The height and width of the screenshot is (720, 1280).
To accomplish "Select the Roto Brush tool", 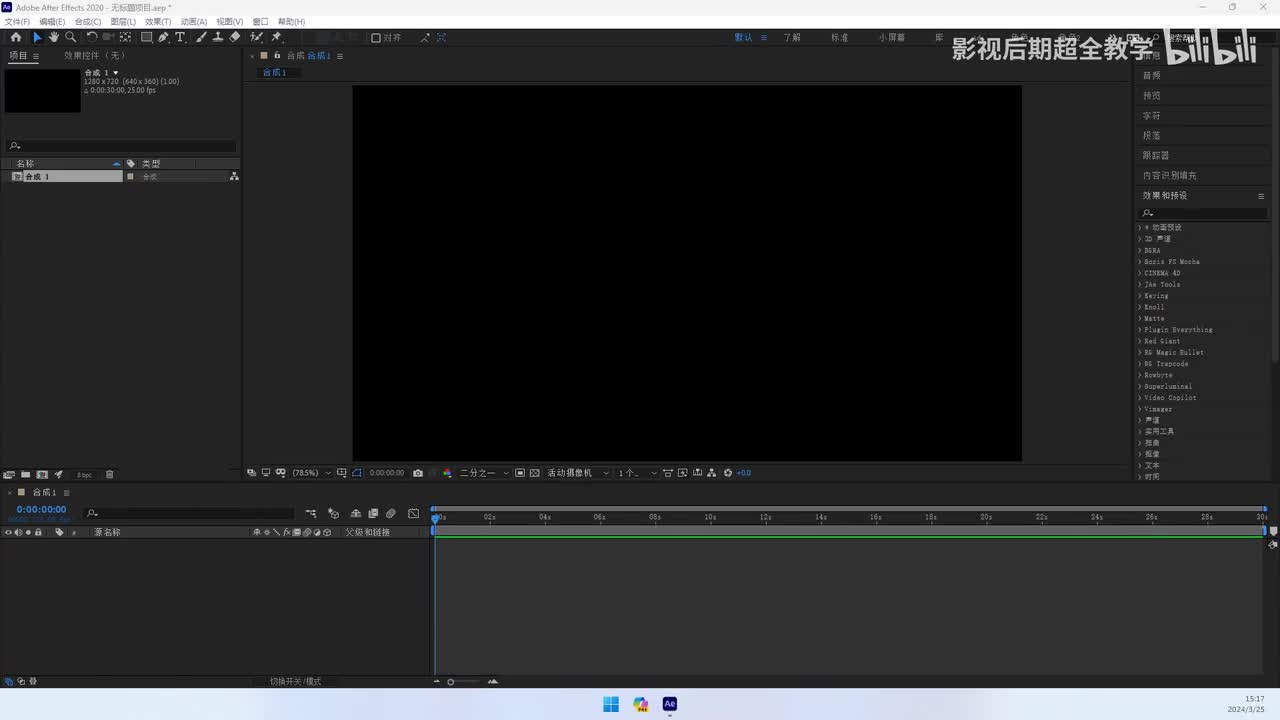I will pyautogui.click(x=257, y=37).
